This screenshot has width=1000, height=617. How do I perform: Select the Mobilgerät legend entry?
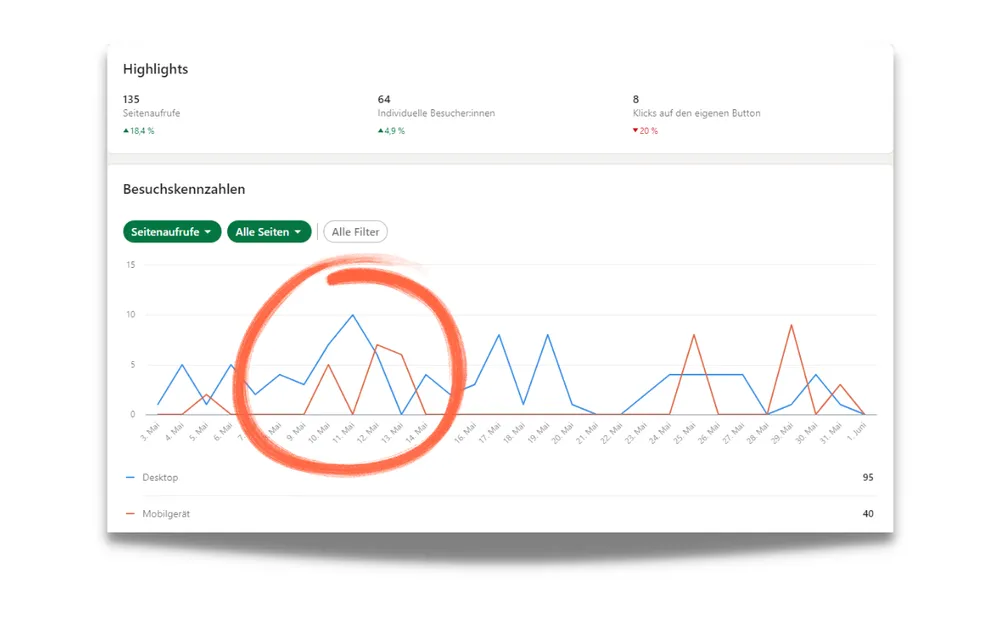coord(166,514)
